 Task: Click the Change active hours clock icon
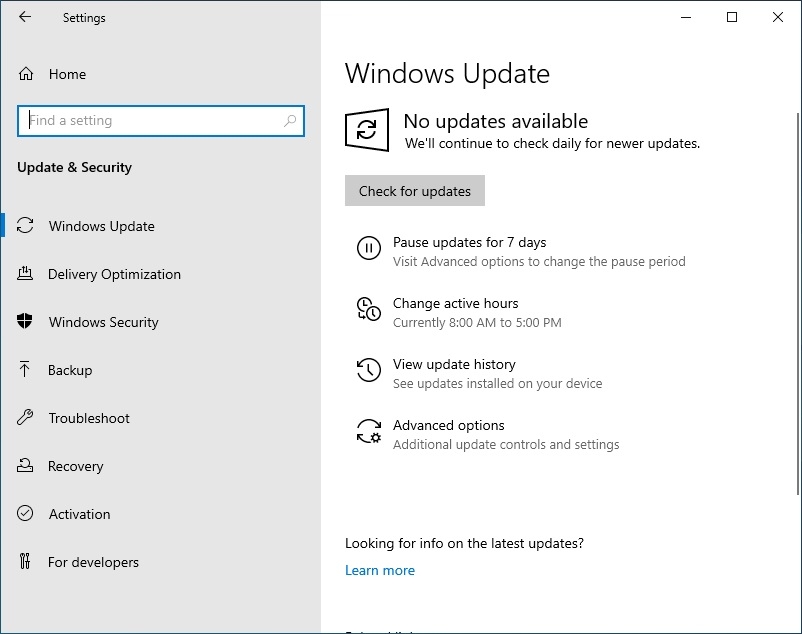point(366,310)
